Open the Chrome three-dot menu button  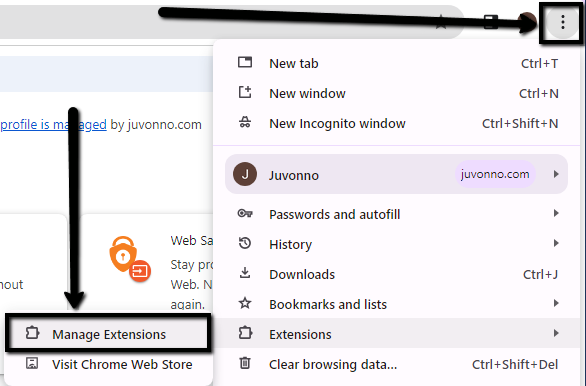[562, 23]
